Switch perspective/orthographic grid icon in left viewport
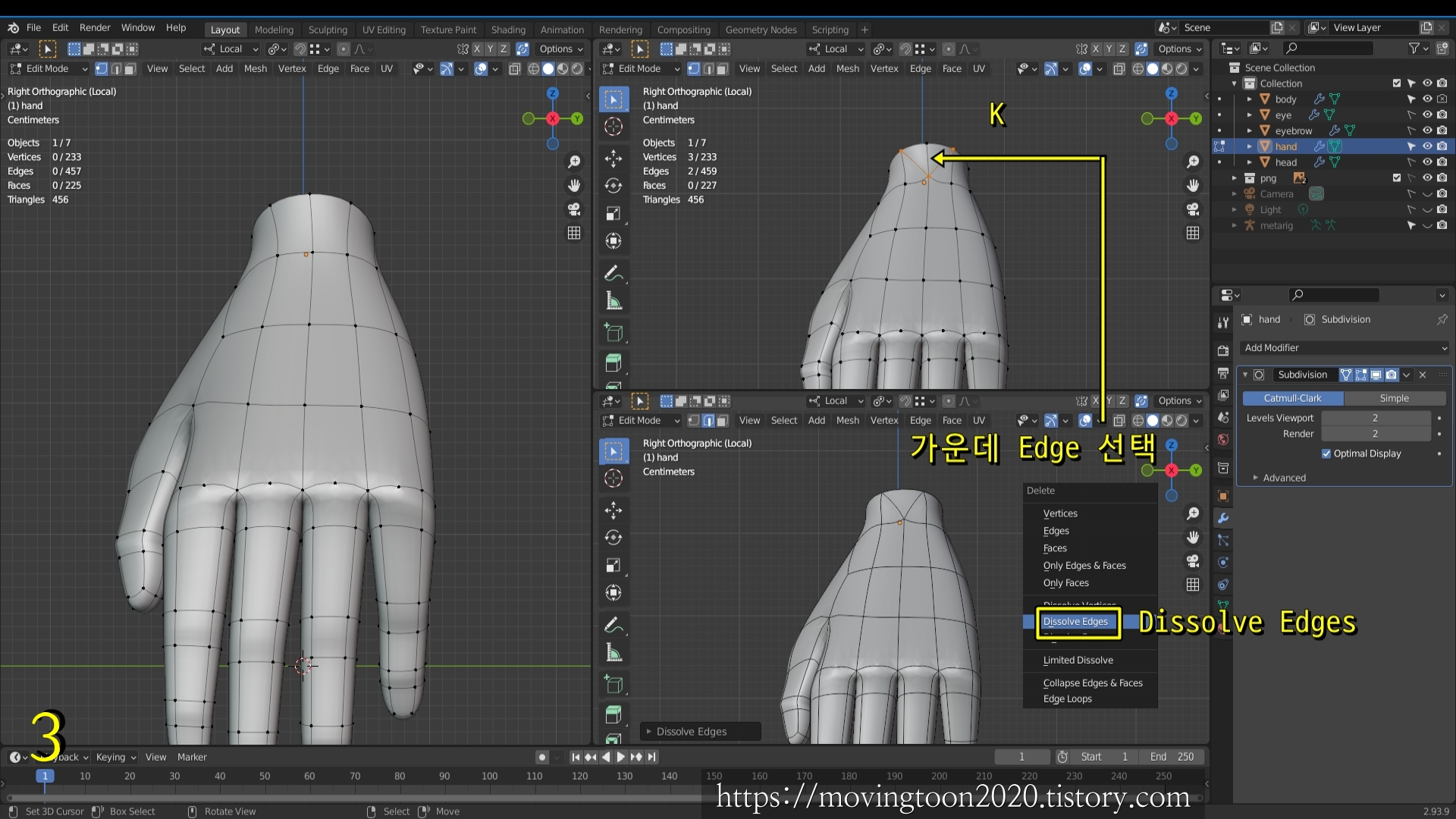This screenshot has height=819, width=1456. point(574,233)
